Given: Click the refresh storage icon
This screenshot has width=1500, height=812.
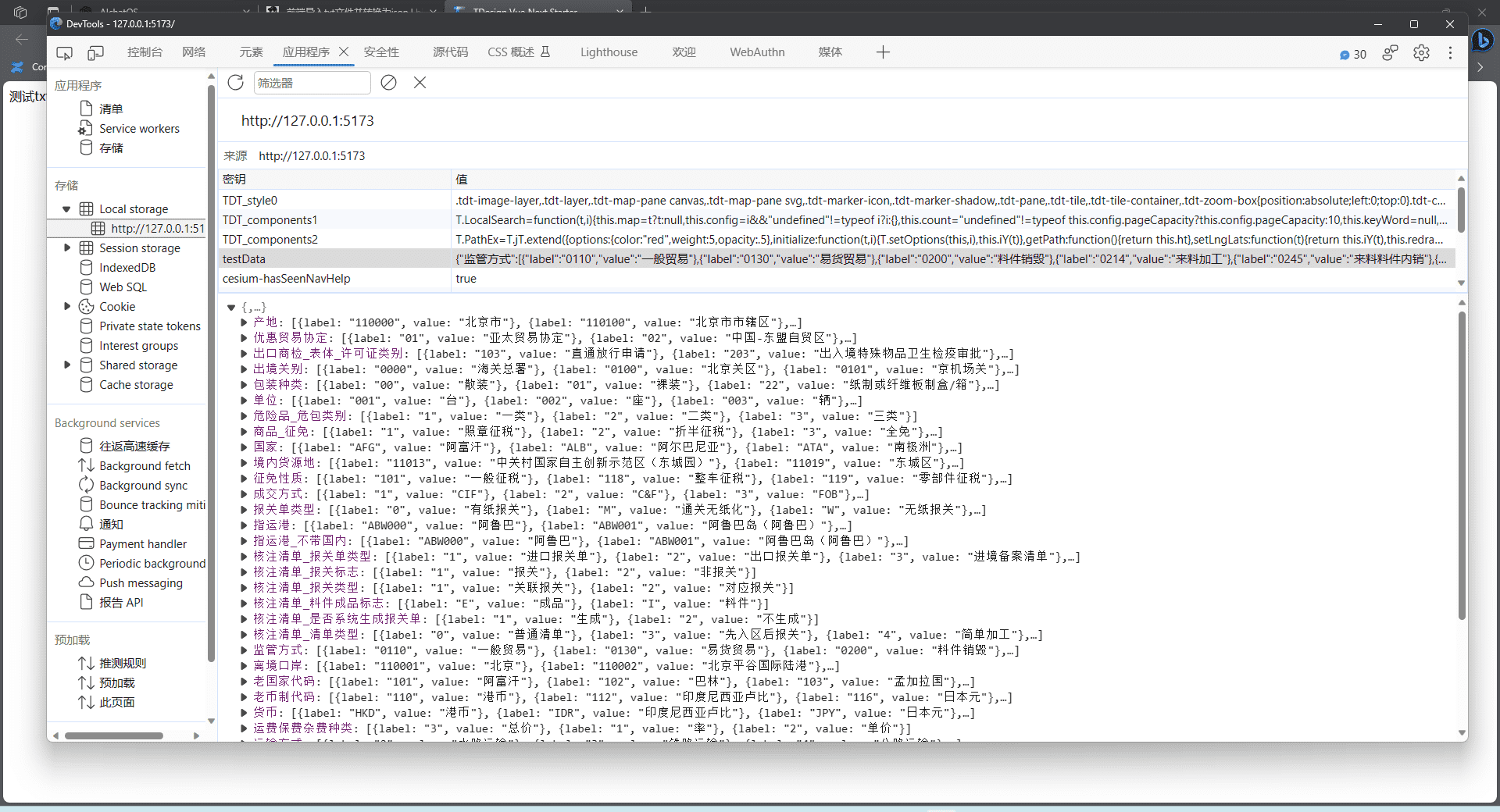Looking at the screenshot, I should click(235, 83).
